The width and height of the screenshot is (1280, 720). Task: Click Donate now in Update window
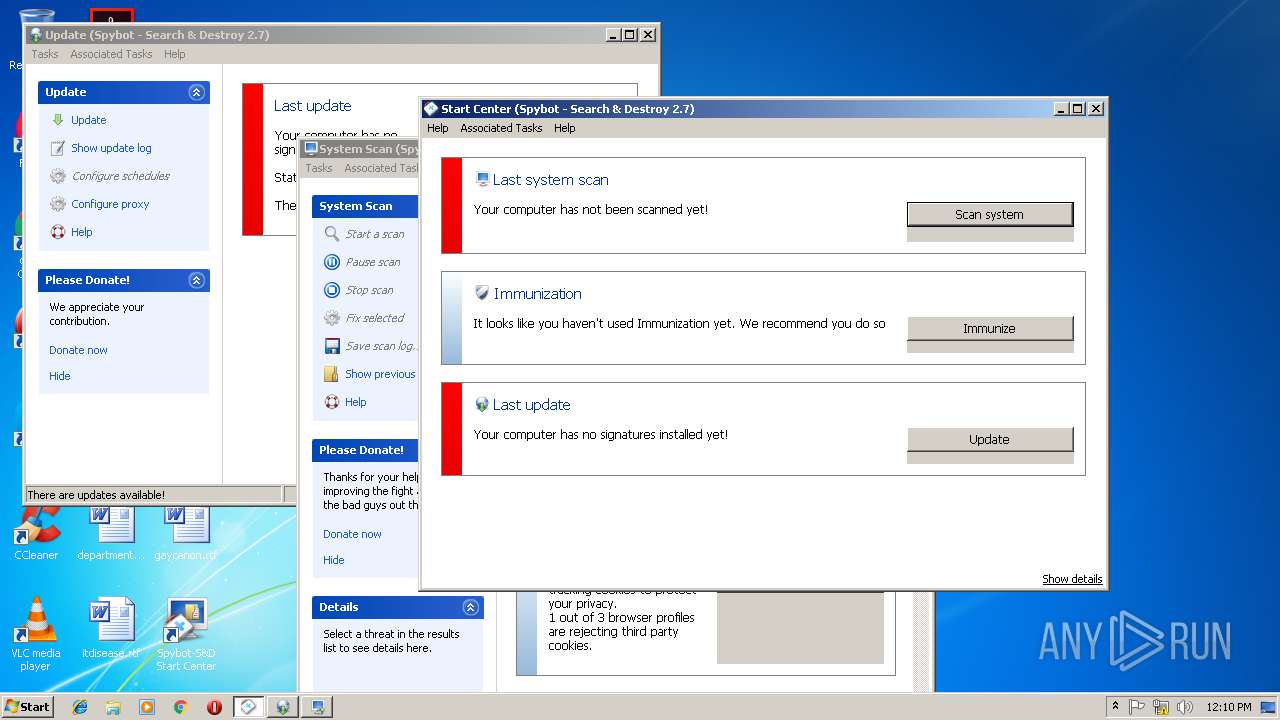point(78,350)
